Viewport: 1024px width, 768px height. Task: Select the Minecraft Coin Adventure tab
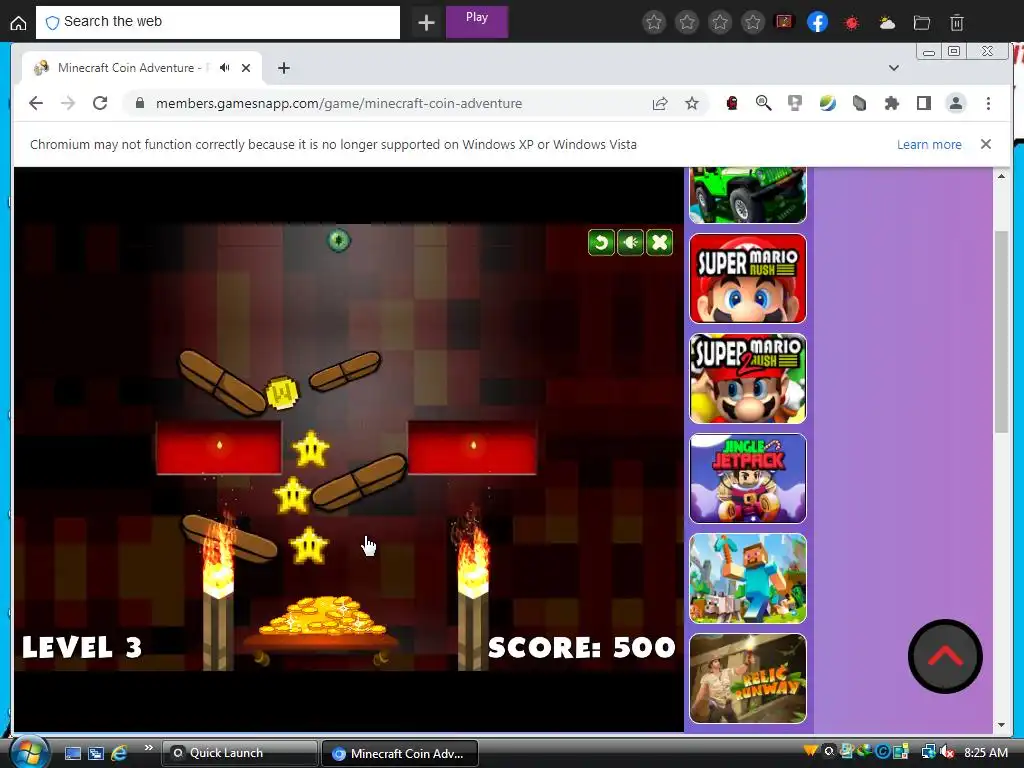pos(142,68)
